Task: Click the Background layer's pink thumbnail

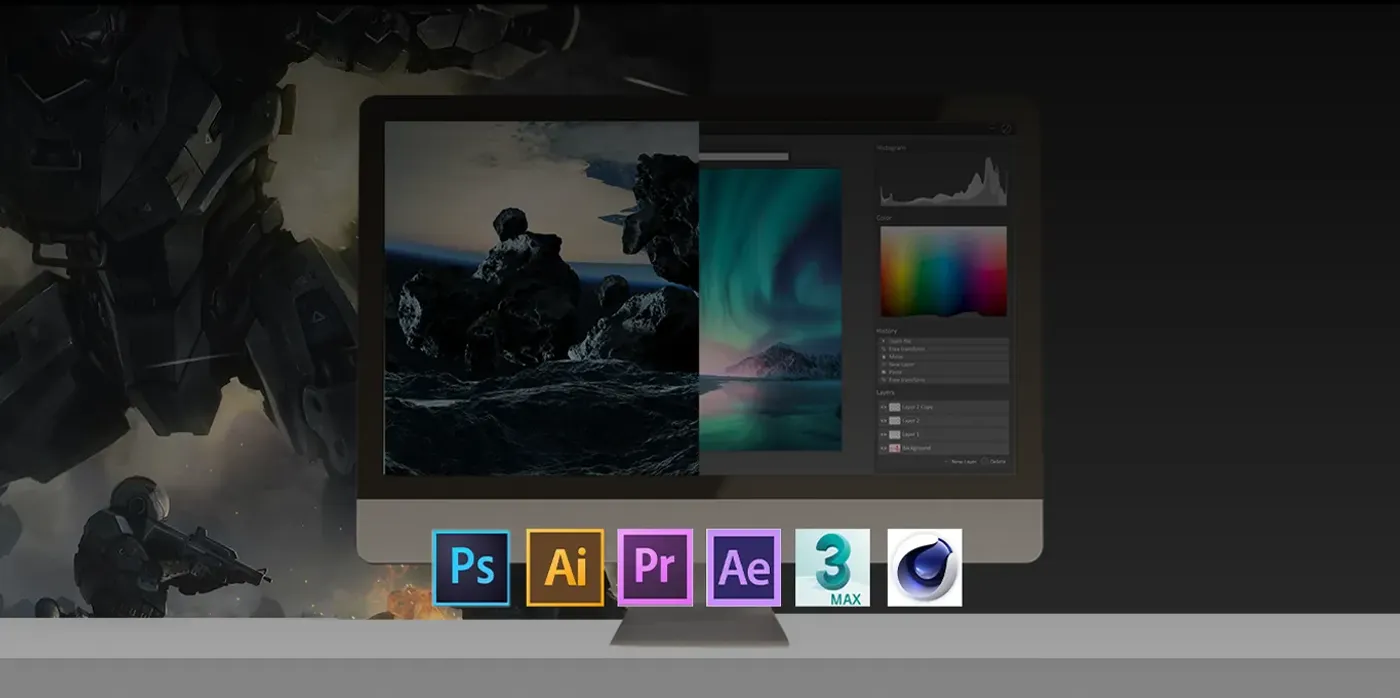Action: pyautogui.click(x=895, y=448)
